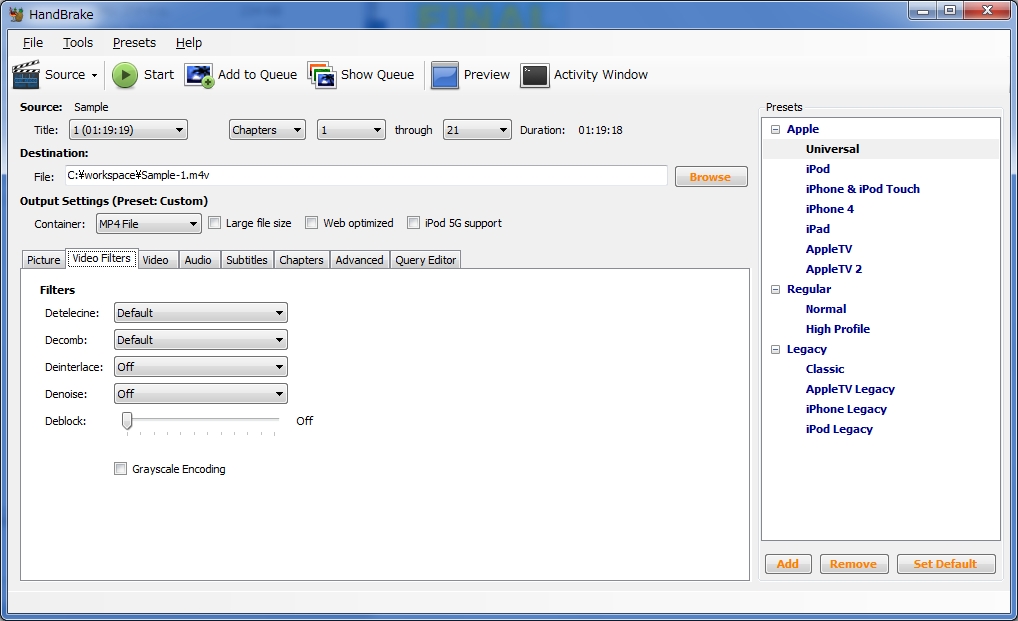Screen dimensions: 1018x621
Task: Open the end chapter dropdown showing 21
Action: point(477,130)
